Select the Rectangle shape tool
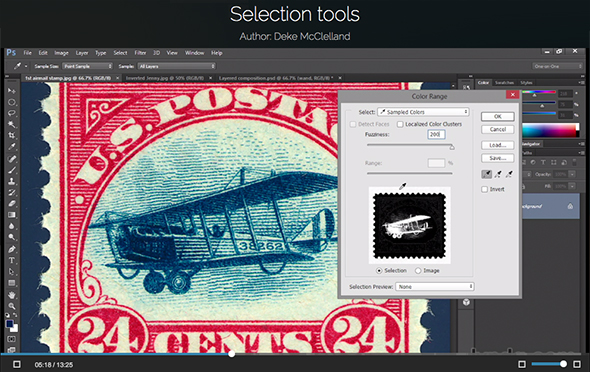The height and width of the screenshot is (372, 590). (x=12, y=283)
